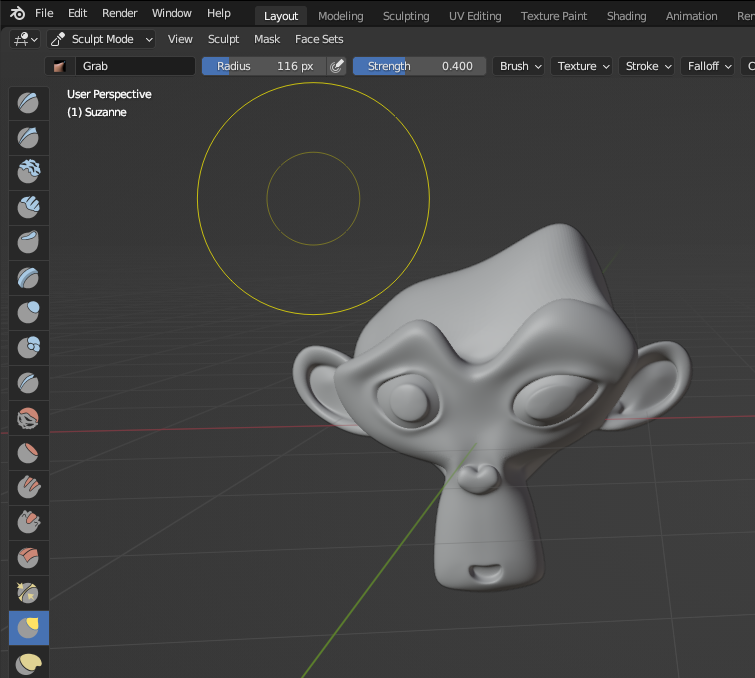Switch to the Modeling workspace tab
Viewport: 755px width, 678px height.
(340, 16)
